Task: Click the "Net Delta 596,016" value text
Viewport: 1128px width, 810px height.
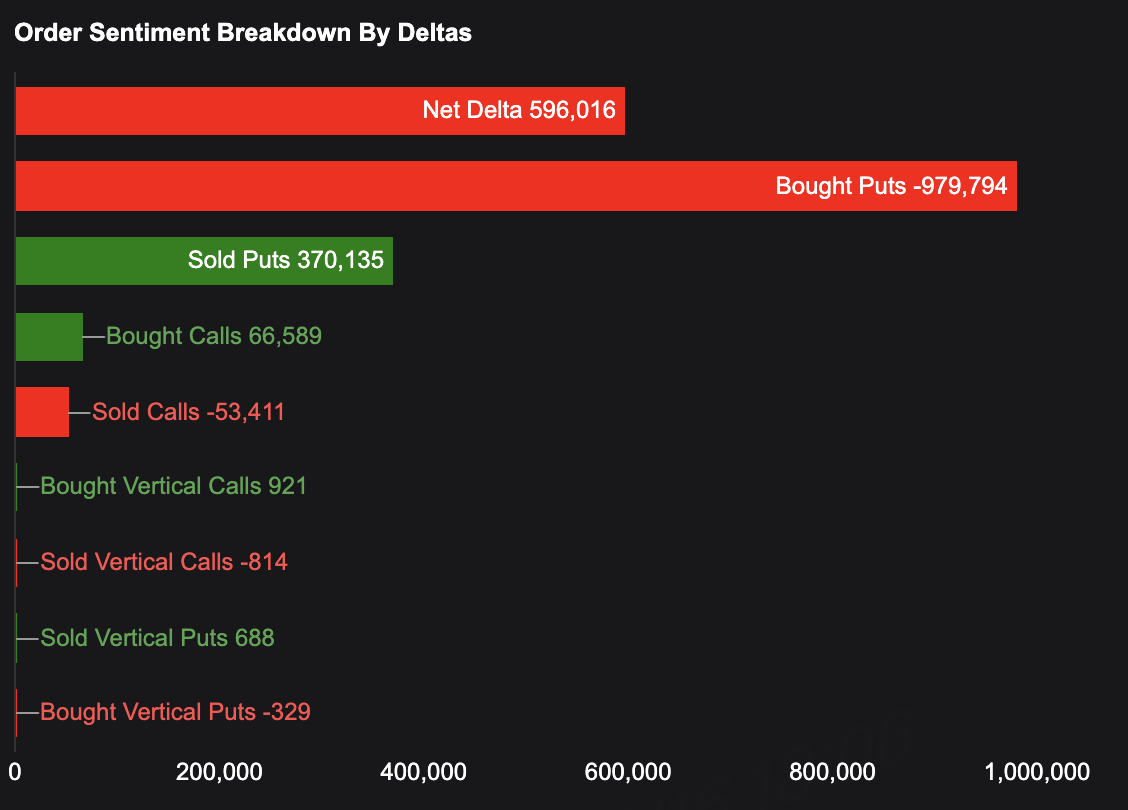Action: [519, 110]
